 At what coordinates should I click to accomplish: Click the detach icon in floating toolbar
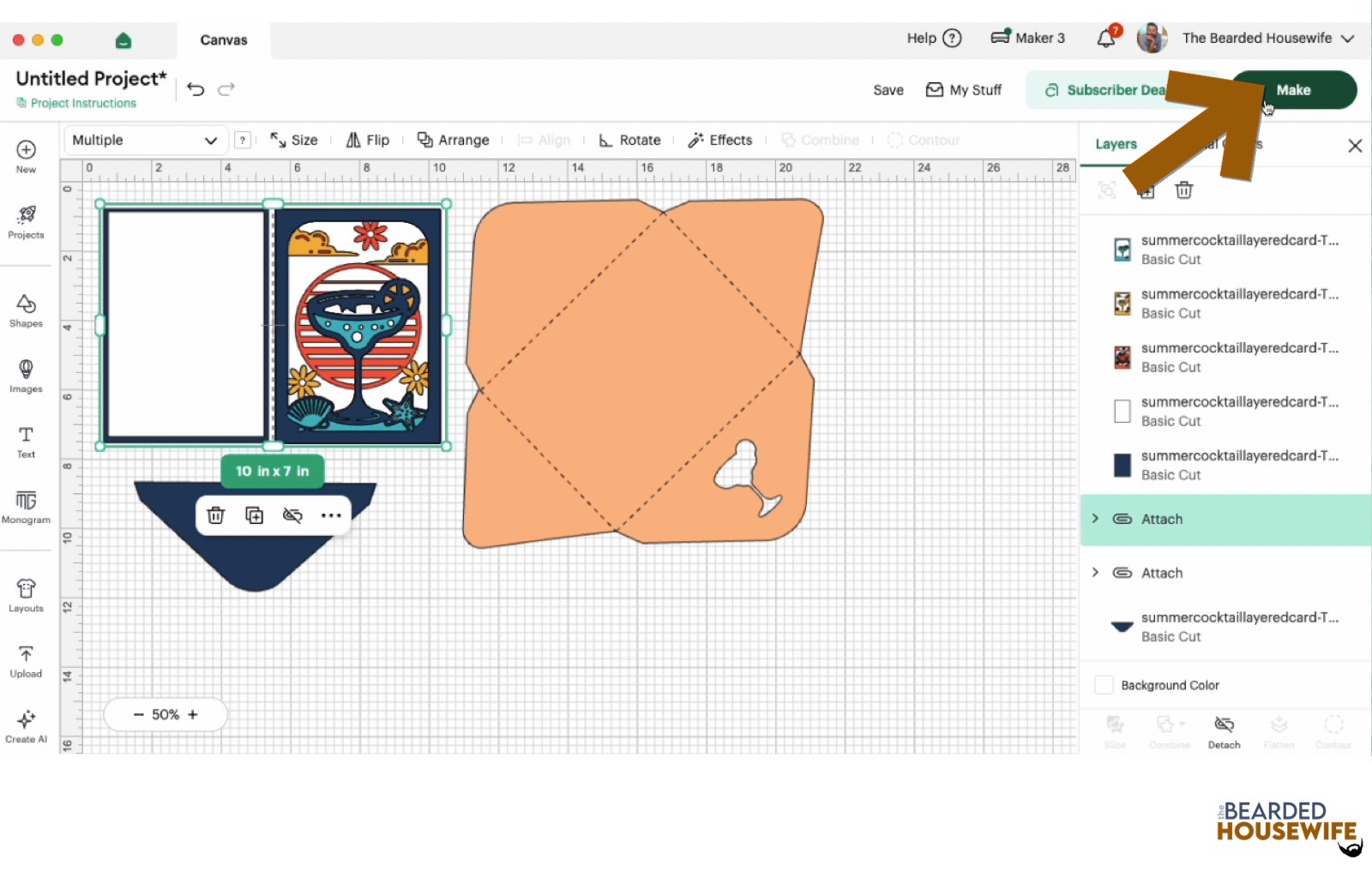[x=292, y=515]
